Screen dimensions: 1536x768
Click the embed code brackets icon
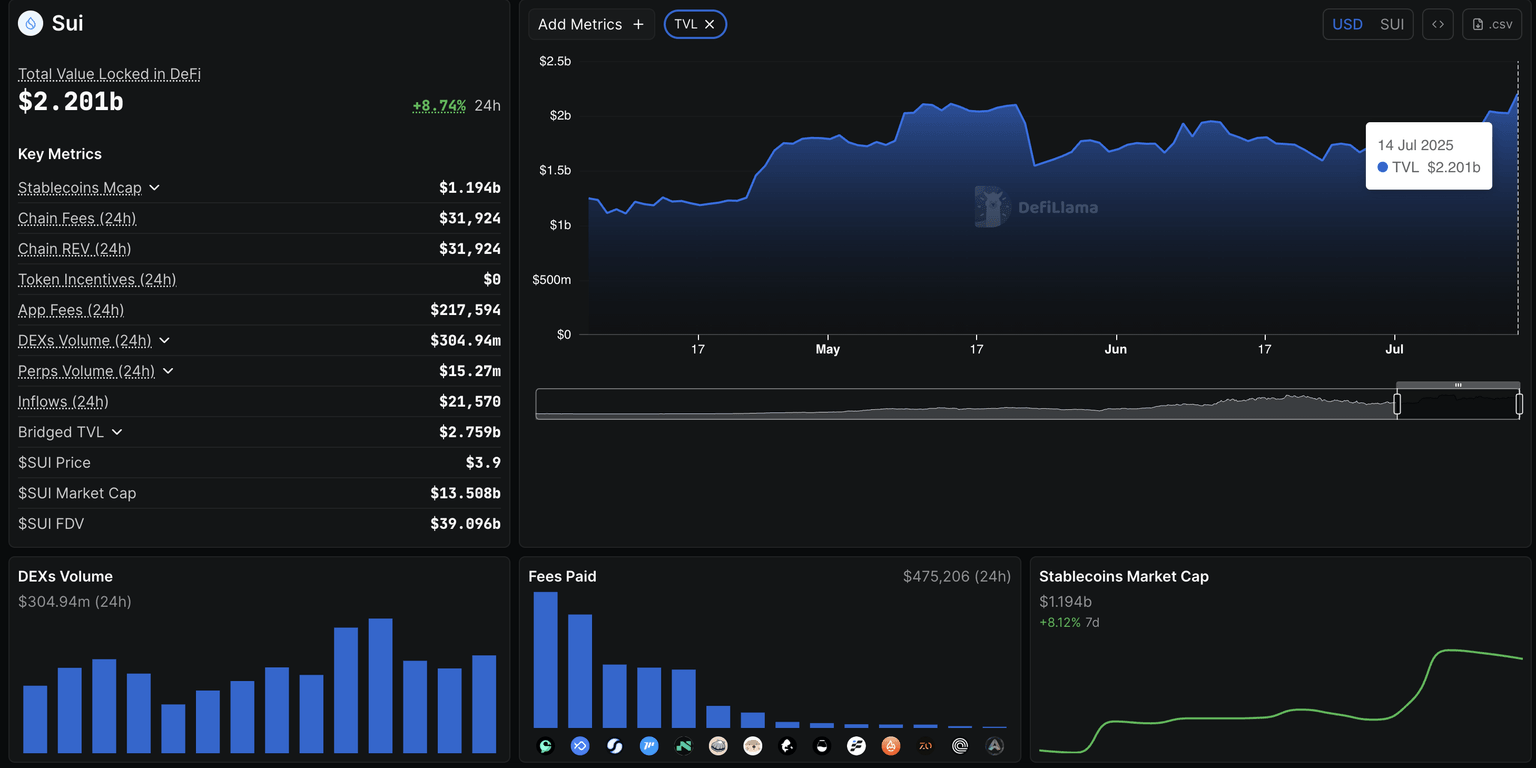(x=1437, y=24)
